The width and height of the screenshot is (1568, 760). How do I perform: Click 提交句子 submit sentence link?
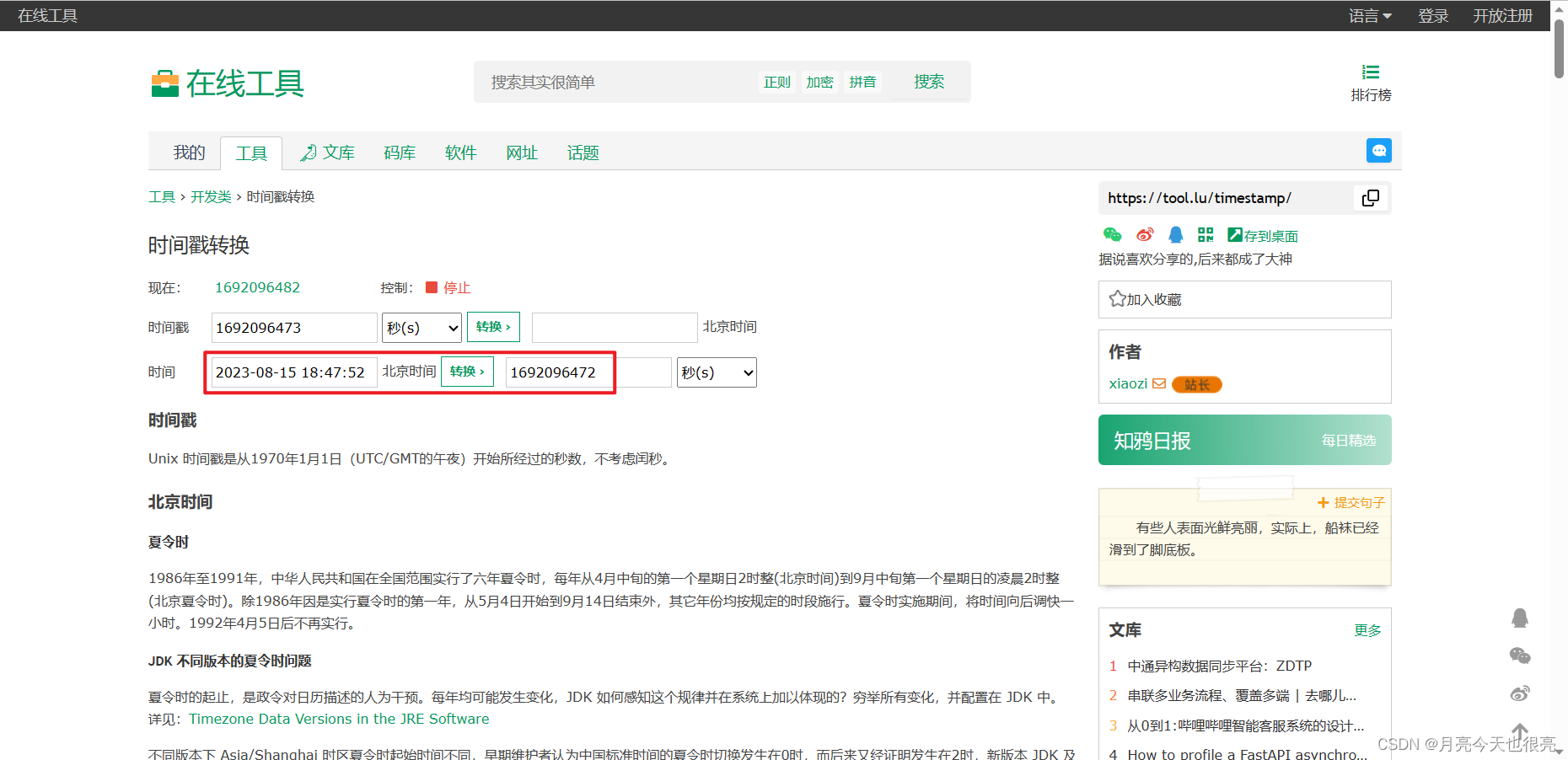(1351, 502)
